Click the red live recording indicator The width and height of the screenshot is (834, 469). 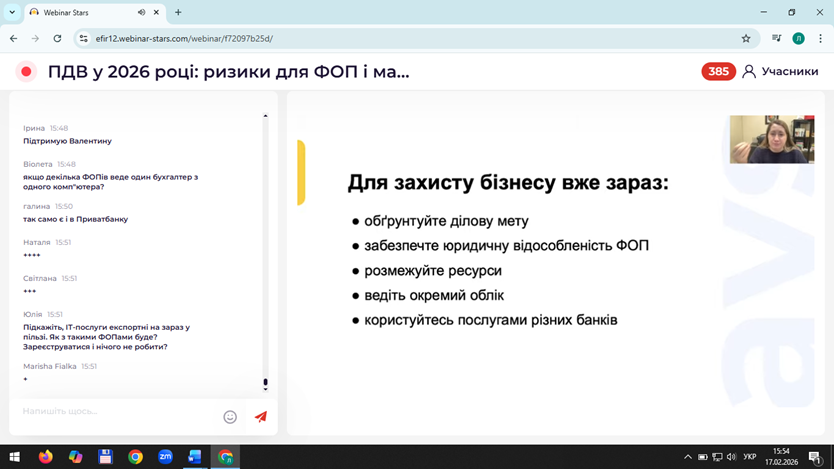[x=26, y=71]
